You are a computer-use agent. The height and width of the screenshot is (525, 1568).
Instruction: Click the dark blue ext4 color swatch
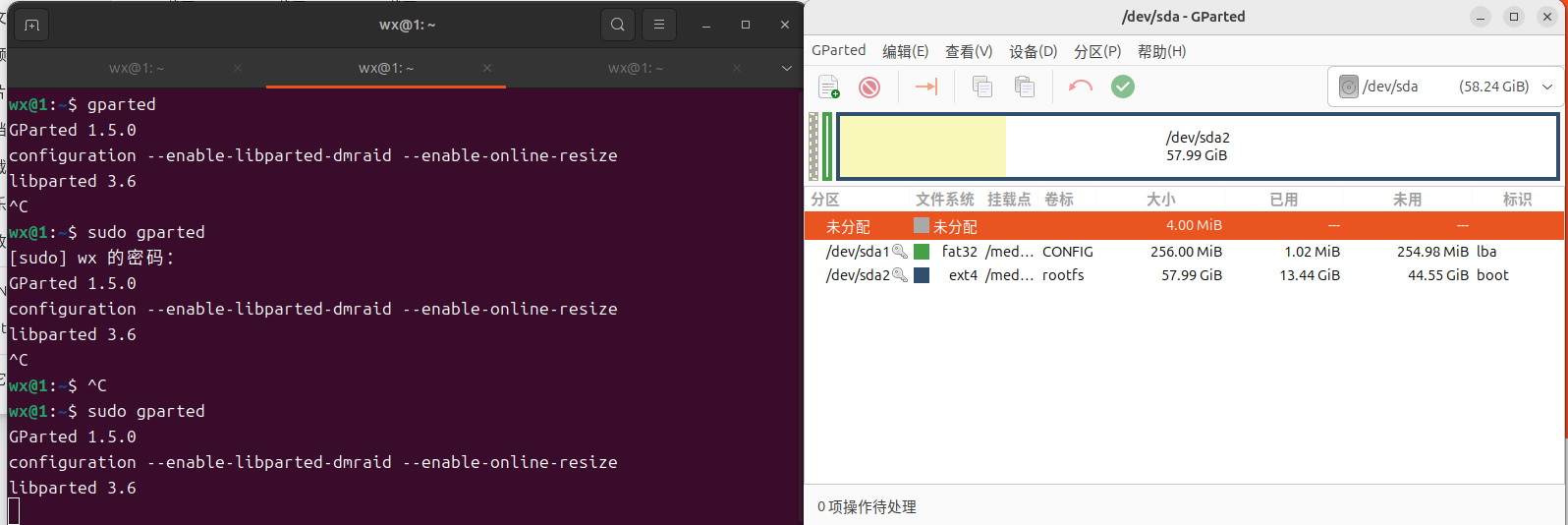pos(922,275)
